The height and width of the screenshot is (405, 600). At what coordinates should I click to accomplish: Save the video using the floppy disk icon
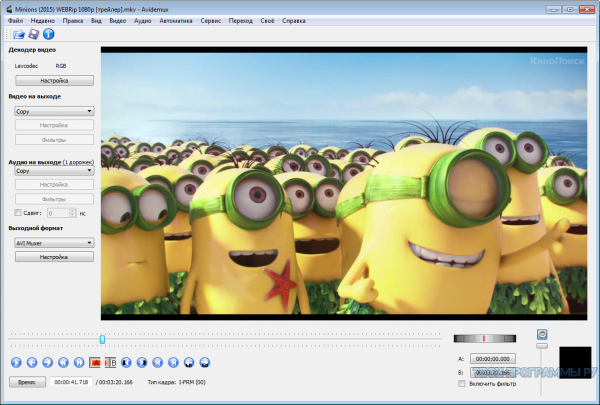click(34, 34)
